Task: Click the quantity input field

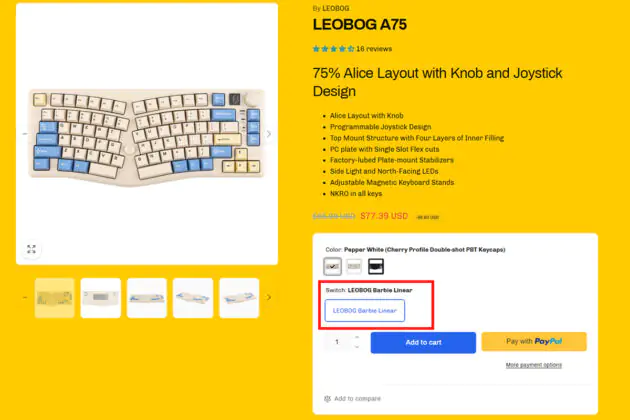Action: click(x=338, y=342)
